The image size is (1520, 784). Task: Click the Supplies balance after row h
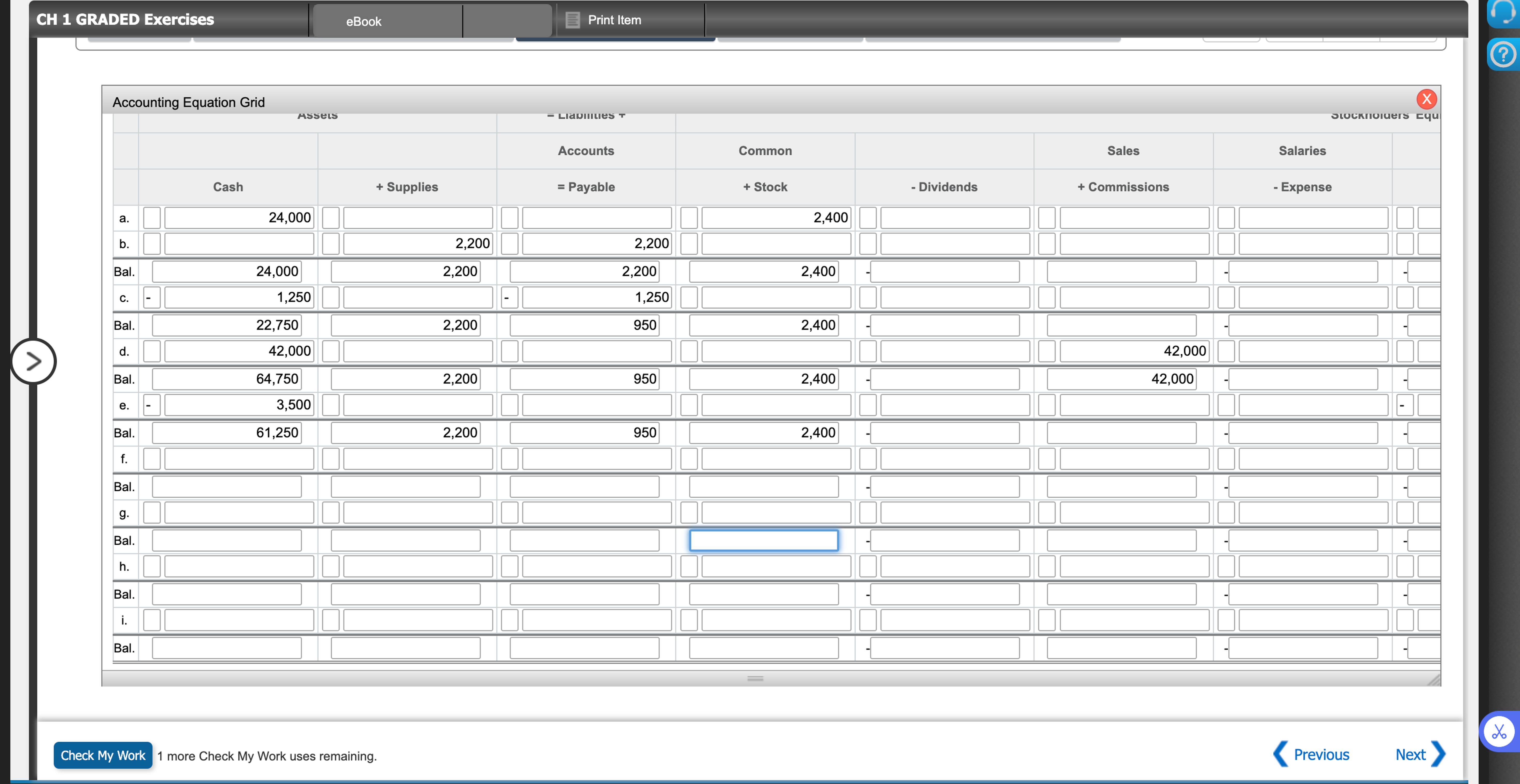coord(405,594)
